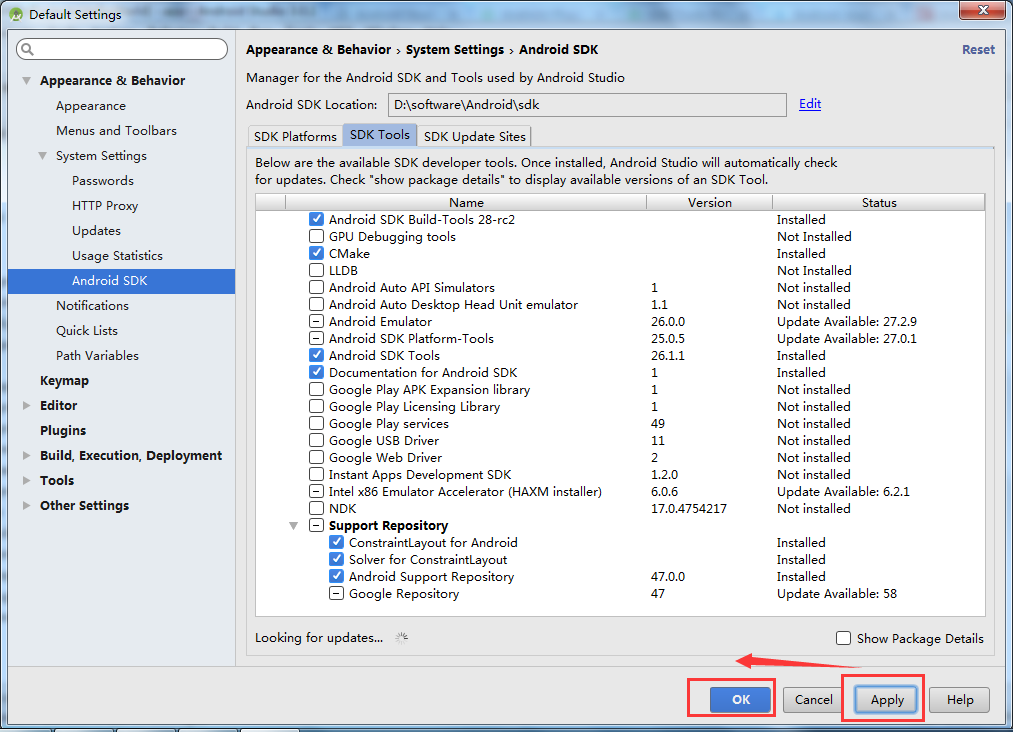1013x732 pixels.
Task: Check the NDK checkbox
Action: coord(317,508)
